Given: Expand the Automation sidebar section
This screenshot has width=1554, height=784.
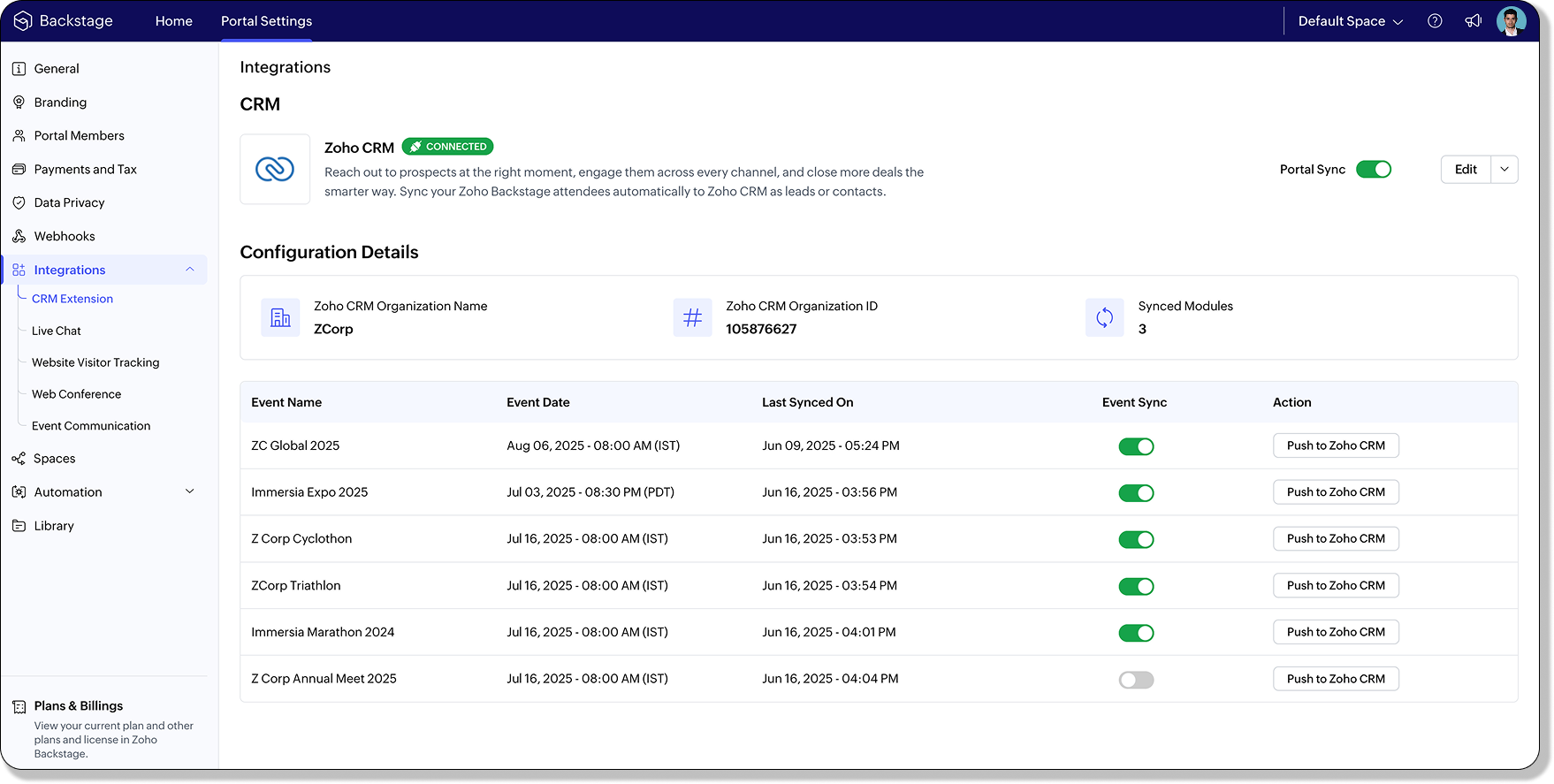Looking at the screenshot, I should 189,491.
